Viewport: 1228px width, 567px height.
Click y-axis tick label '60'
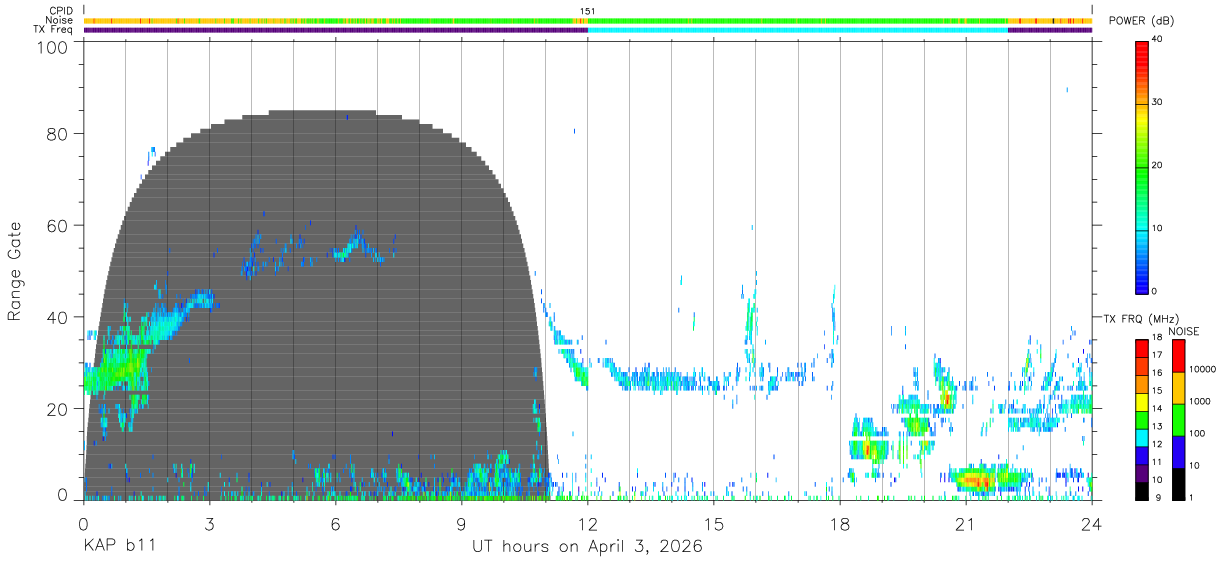pyautogui.click(x=58, y=226)
